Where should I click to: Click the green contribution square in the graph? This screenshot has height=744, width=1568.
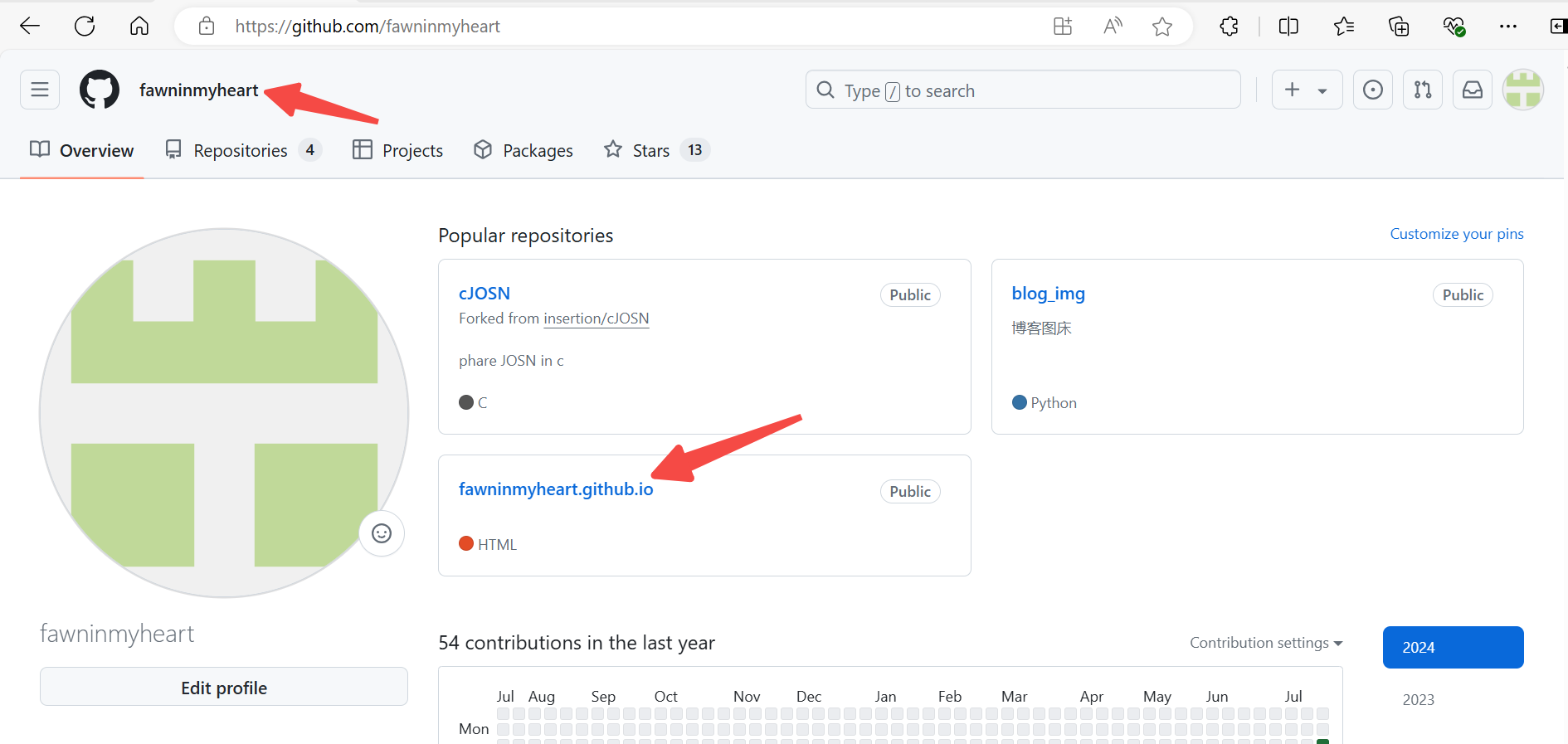[x=1322, y=741]
